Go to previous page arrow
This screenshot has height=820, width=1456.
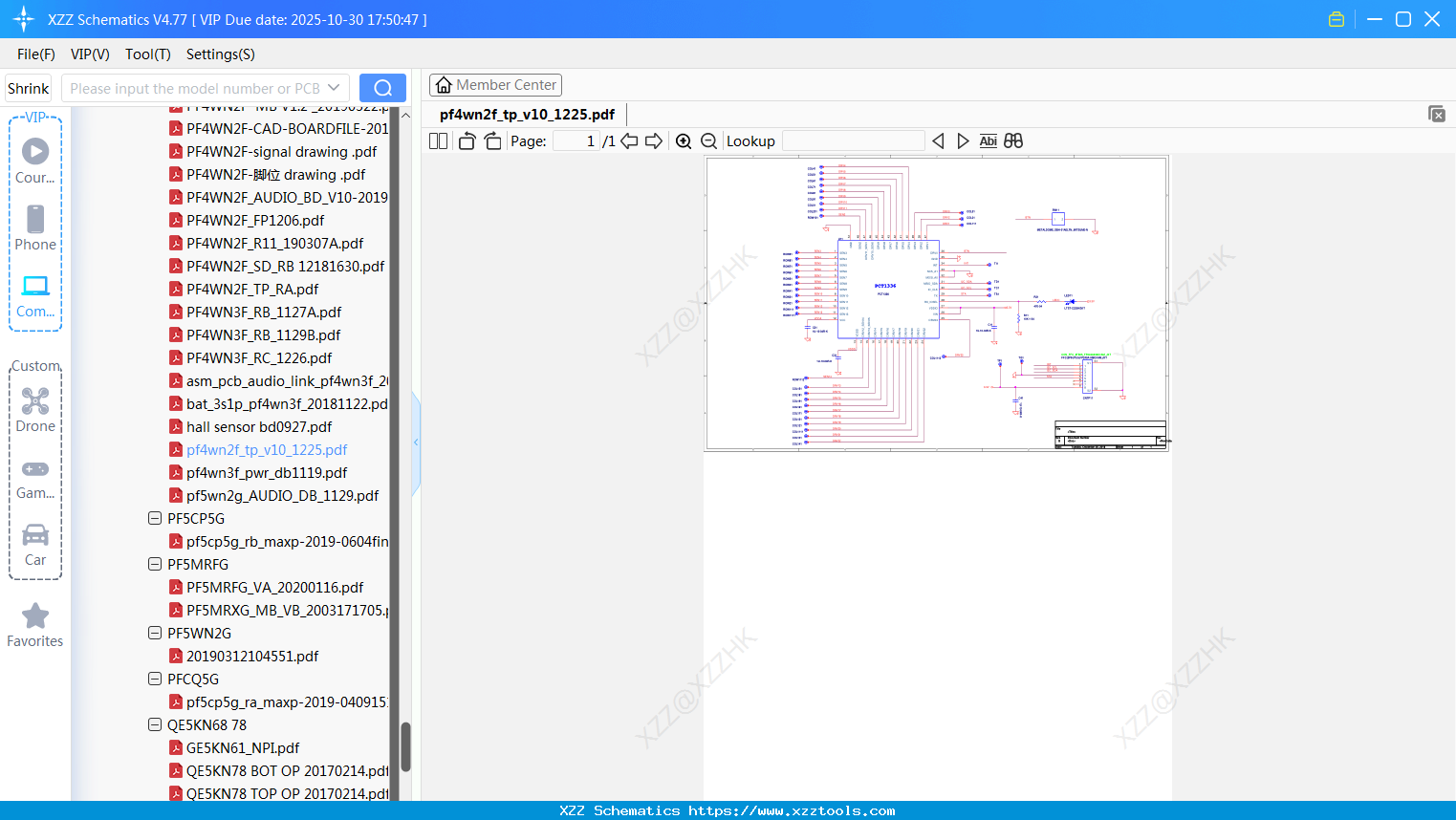(x=629, y=140)
